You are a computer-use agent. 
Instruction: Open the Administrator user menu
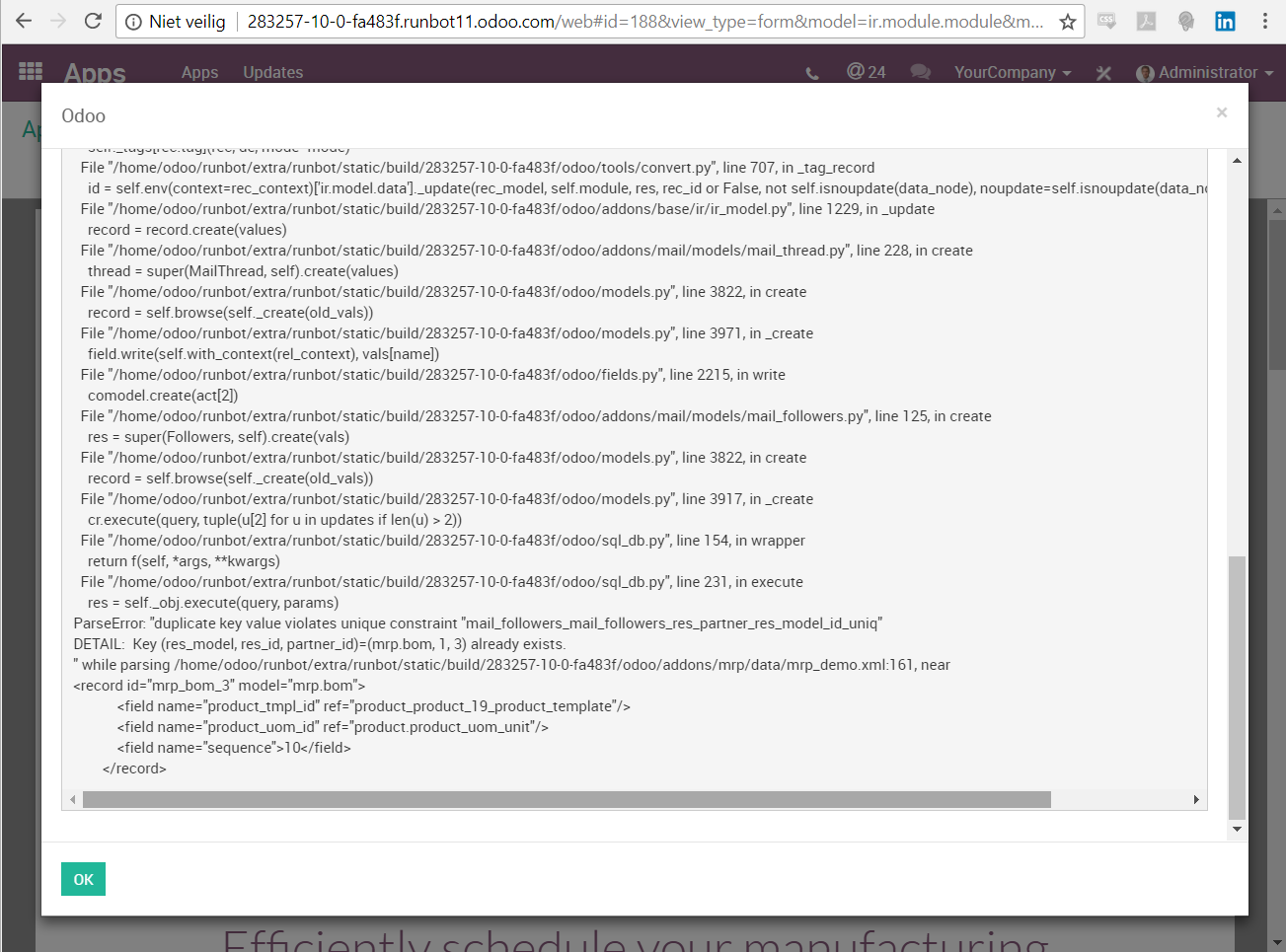tap(1205, 72)
